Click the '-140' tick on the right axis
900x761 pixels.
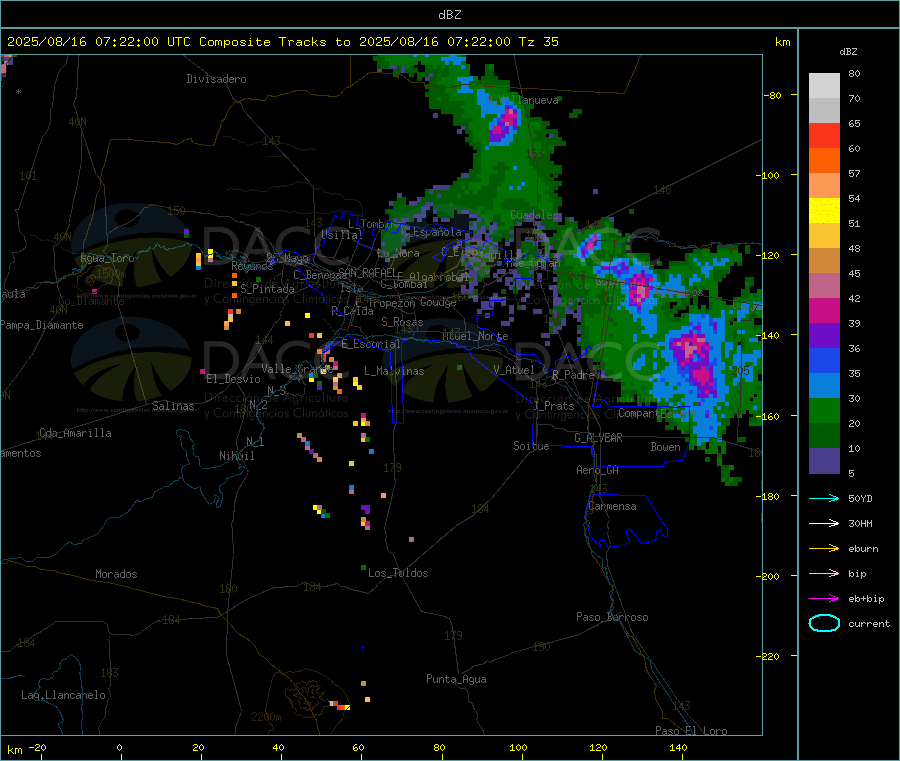(770, 335)
